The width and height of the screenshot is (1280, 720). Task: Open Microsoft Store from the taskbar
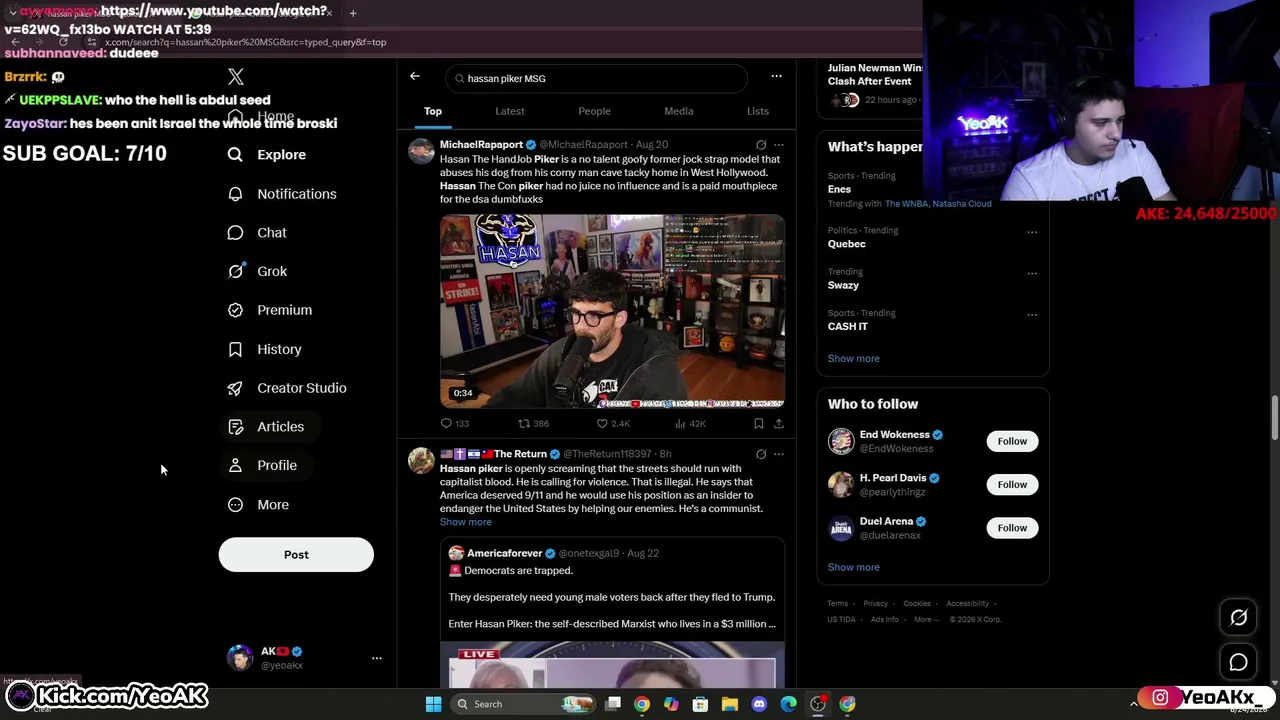(701, 704)
